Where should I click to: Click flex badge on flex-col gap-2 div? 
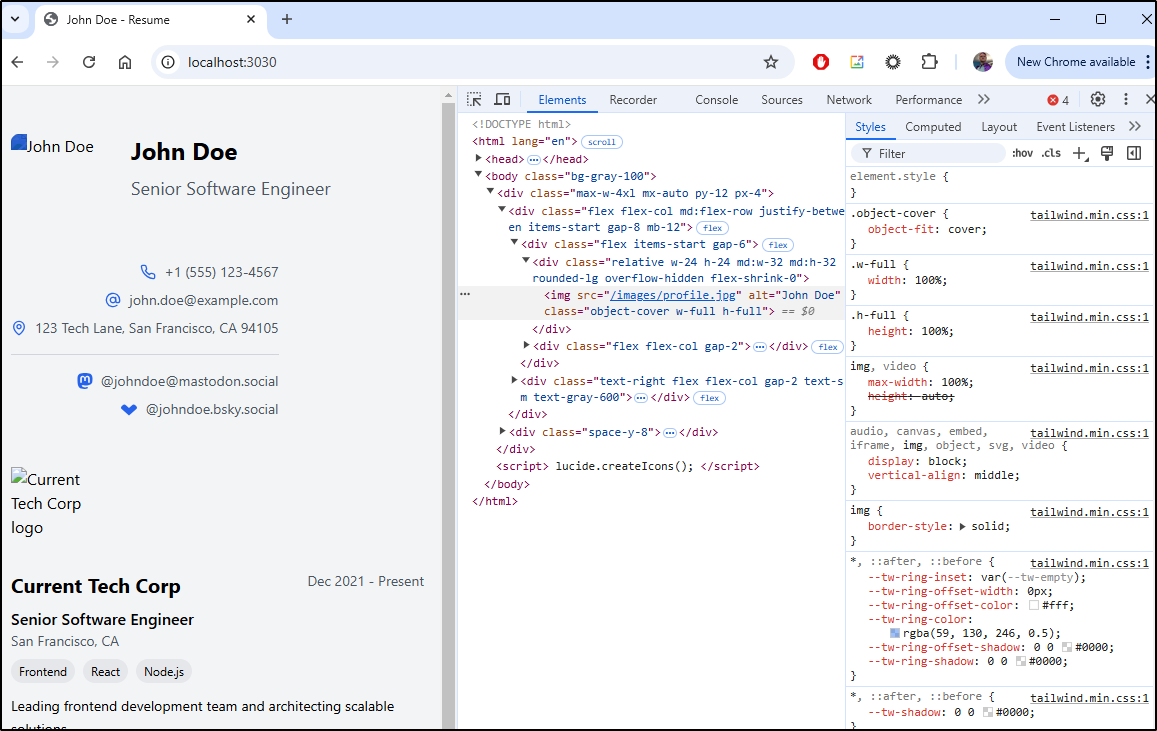point(828,347)
